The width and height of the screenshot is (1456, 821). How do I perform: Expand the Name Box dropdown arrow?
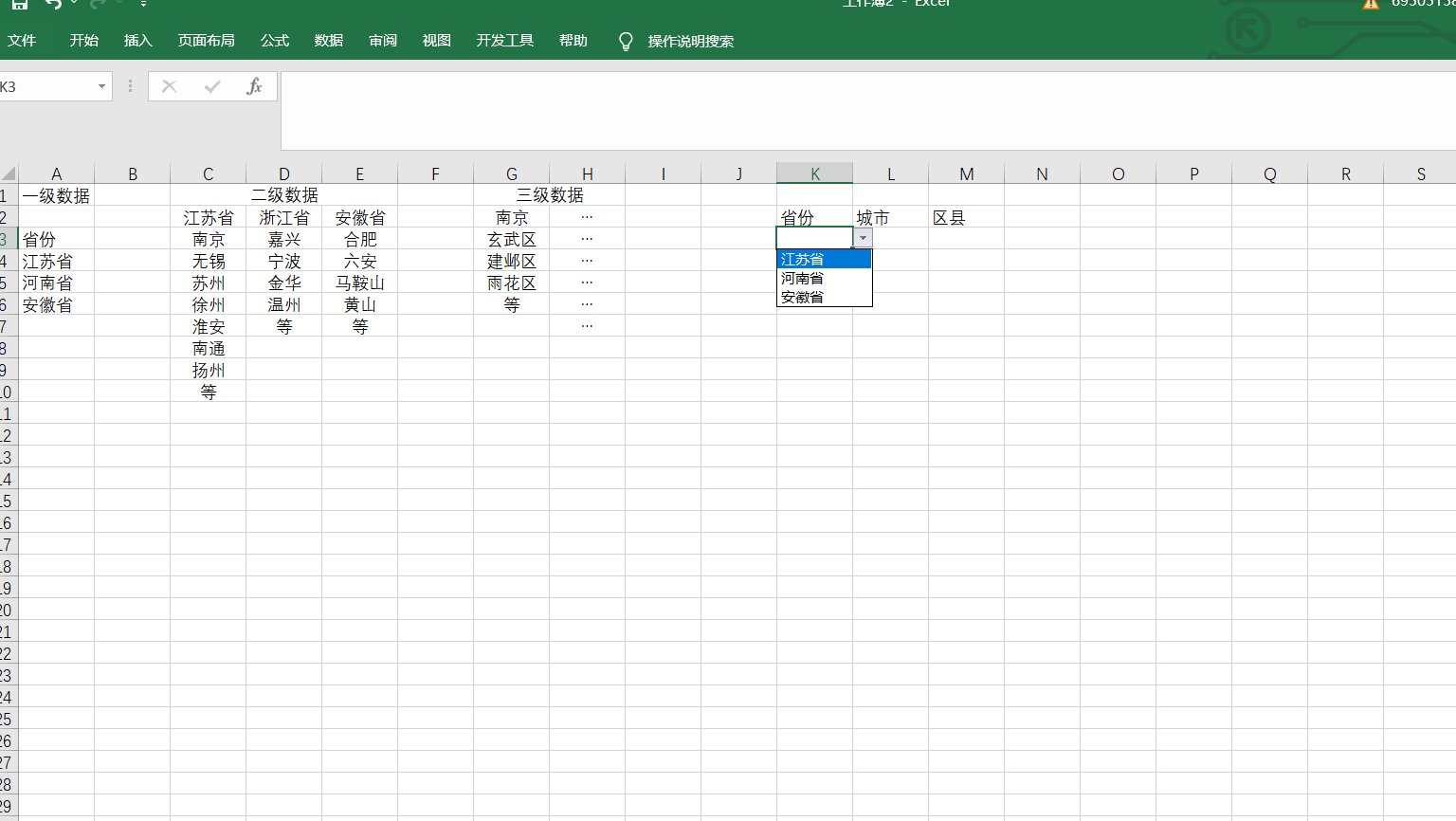pyautogui.click(x=101, y=86)
